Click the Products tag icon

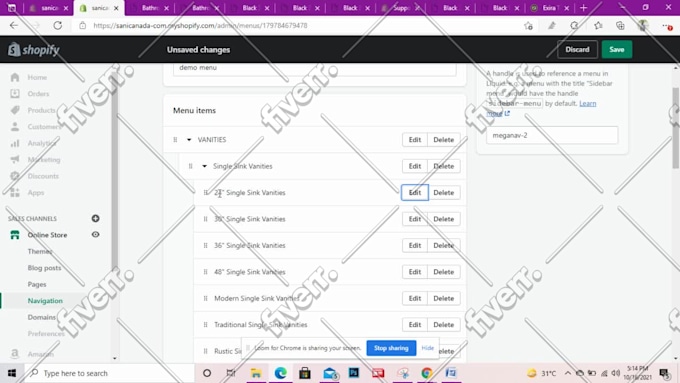[15, 110]
